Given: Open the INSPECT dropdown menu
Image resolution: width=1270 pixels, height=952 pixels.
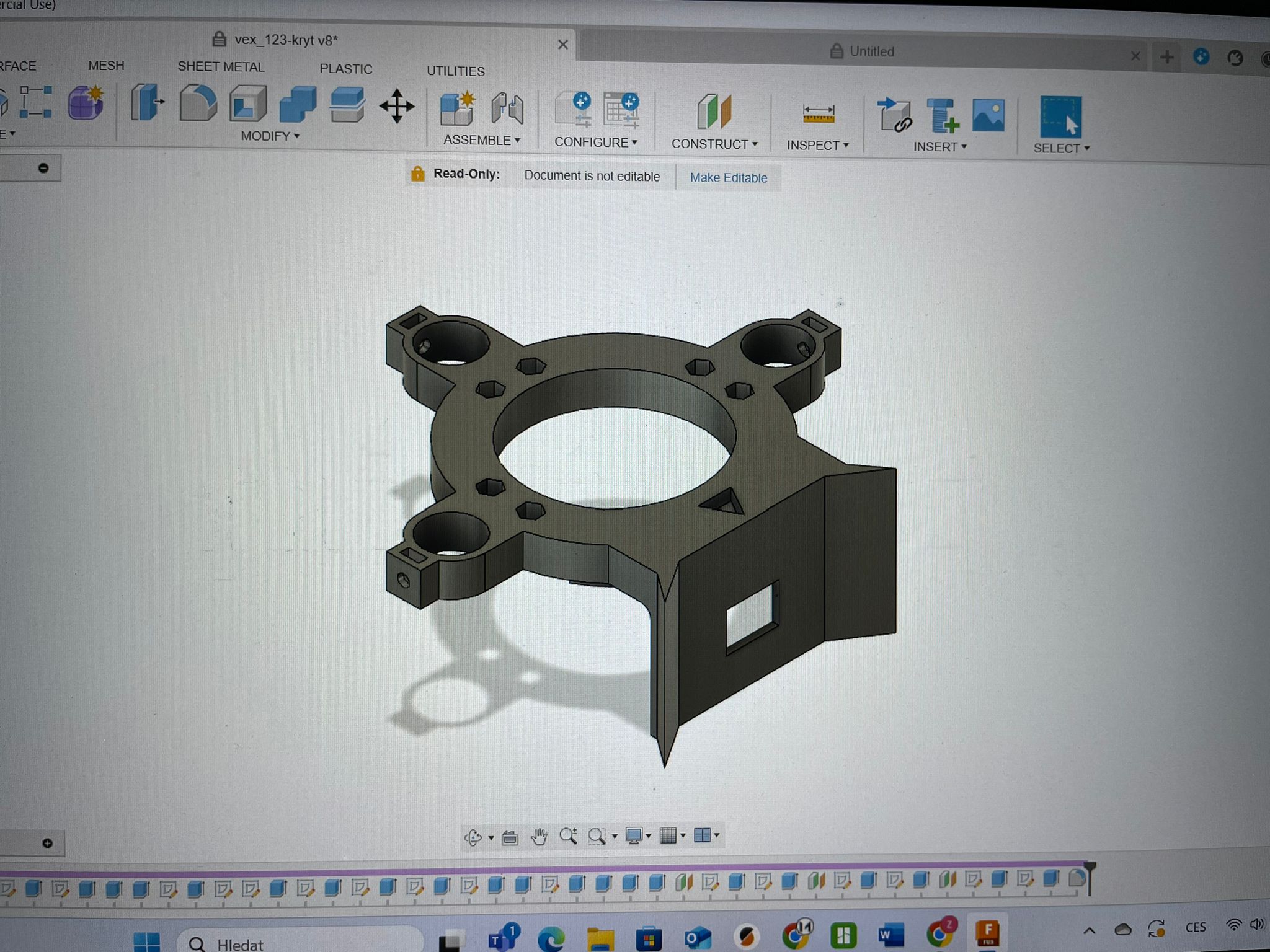Looking at the screenshot, I should [x=818, y=145].
